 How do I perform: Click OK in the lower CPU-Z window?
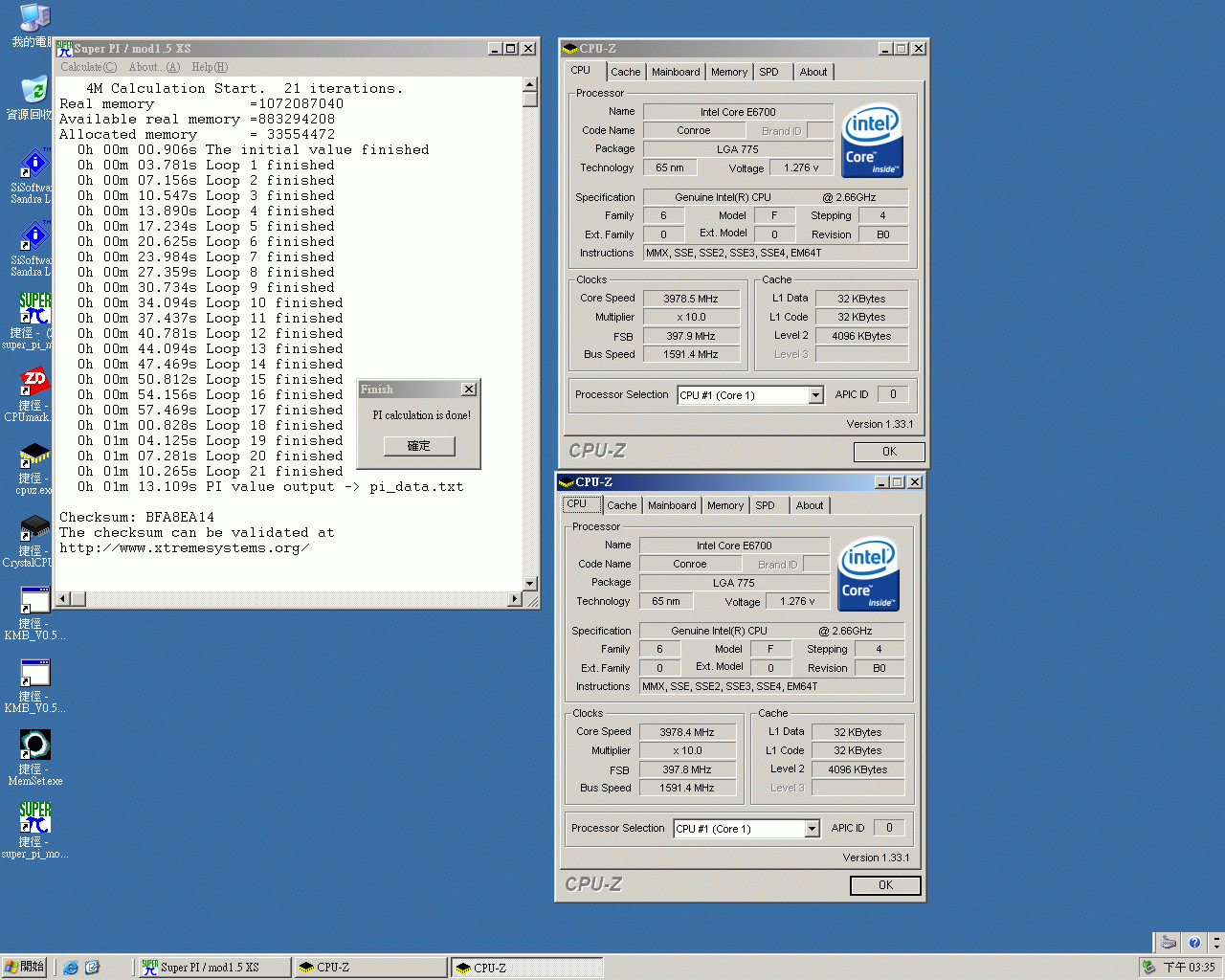885,885
